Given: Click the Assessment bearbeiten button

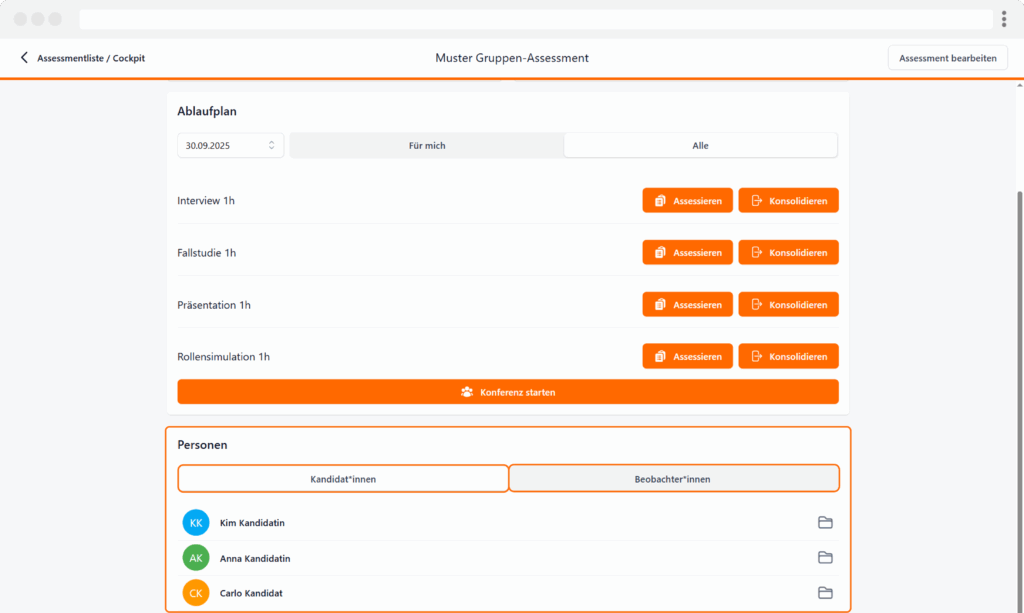Looking at the screenshot, I should coord(947,58).
